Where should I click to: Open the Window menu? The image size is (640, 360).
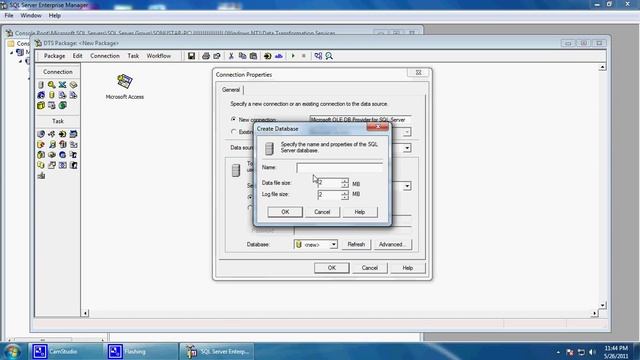pyautogui.click(x=31, y=16)
